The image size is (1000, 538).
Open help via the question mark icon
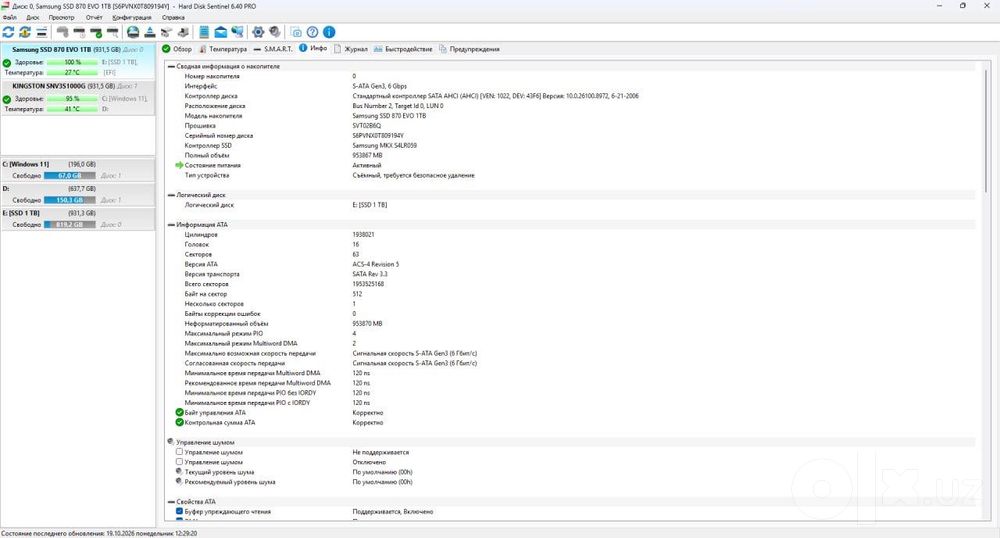click(312, 32)
